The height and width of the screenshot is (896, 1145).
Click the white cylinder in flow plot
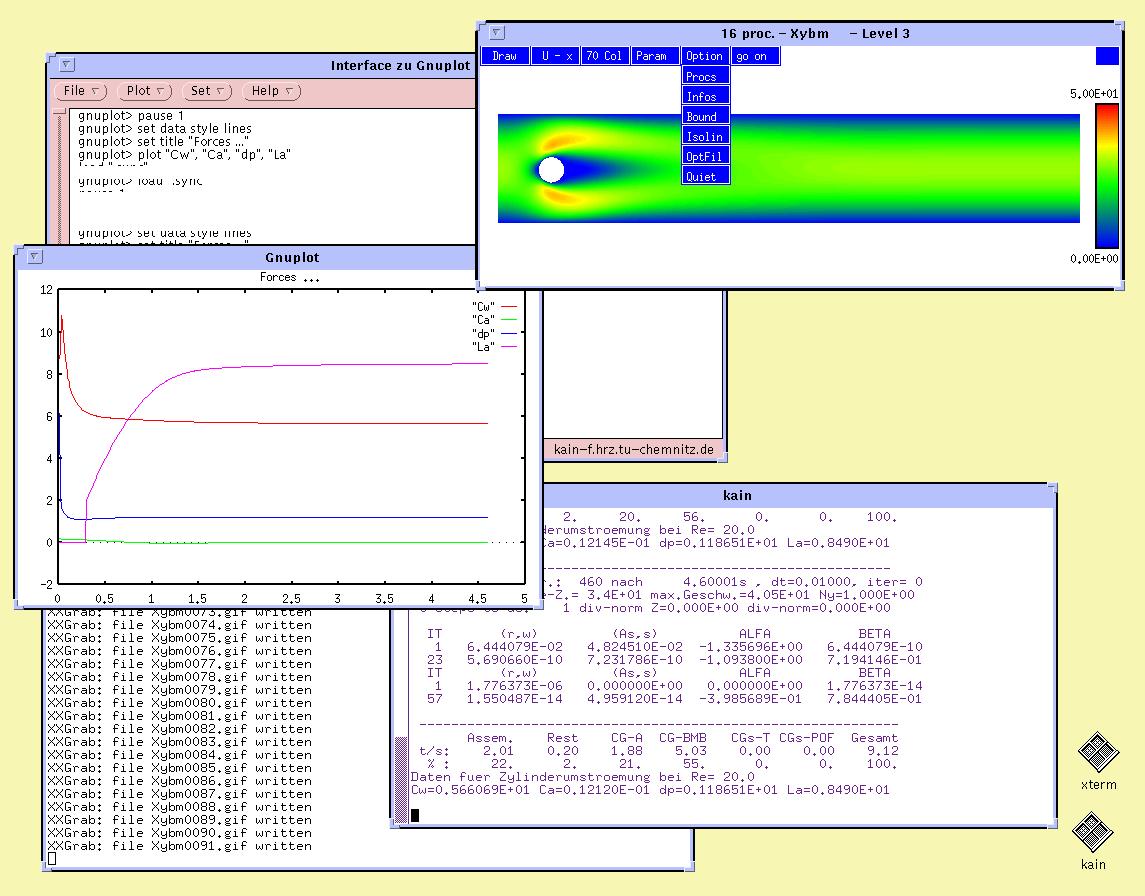(551, 169)
